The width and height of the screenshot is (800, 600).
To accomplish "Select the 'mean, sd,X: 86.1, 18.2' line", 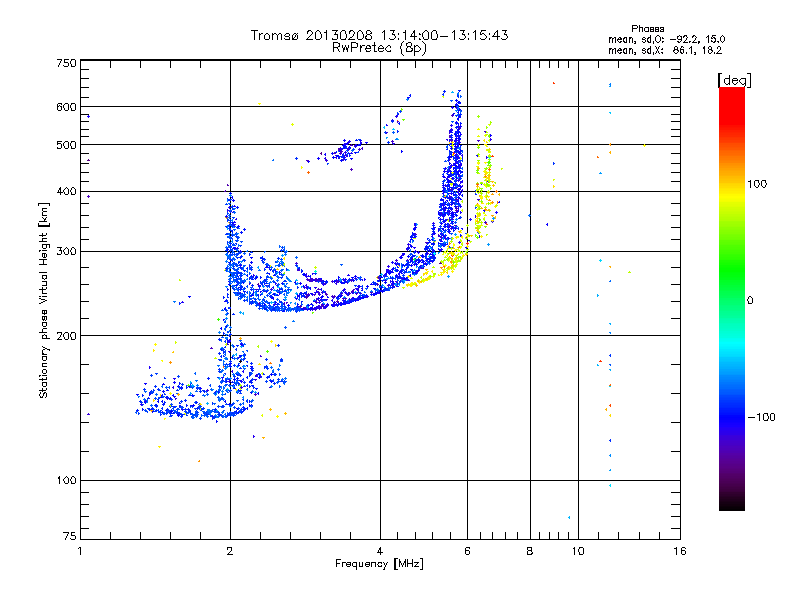I will coord(665,50).
